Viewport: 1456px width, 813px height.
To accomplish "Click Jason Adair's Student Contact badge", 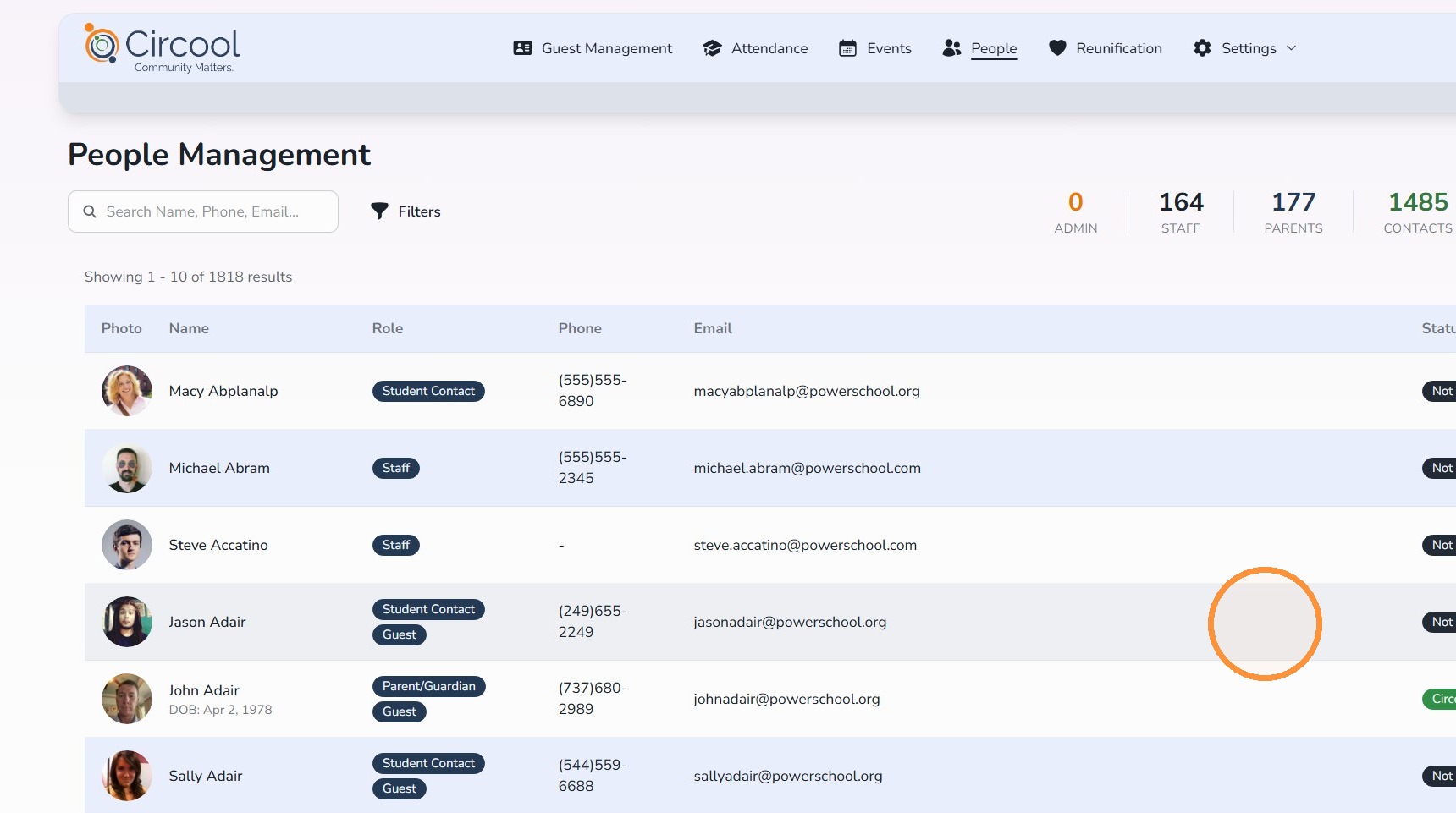I will [428, 609].
